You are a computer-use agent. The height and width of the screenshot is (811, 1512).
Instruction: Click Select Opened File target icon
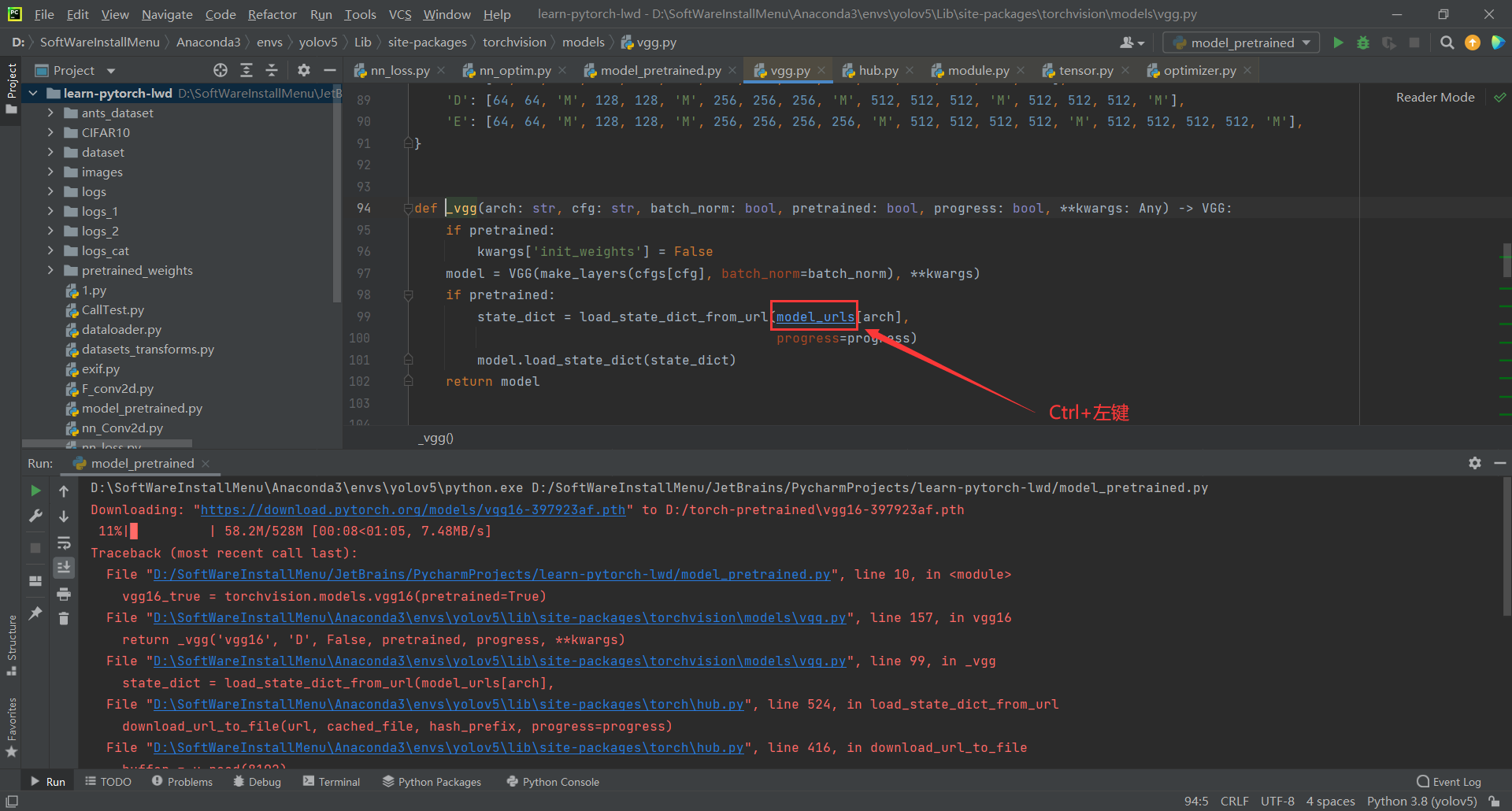(220, 70)
